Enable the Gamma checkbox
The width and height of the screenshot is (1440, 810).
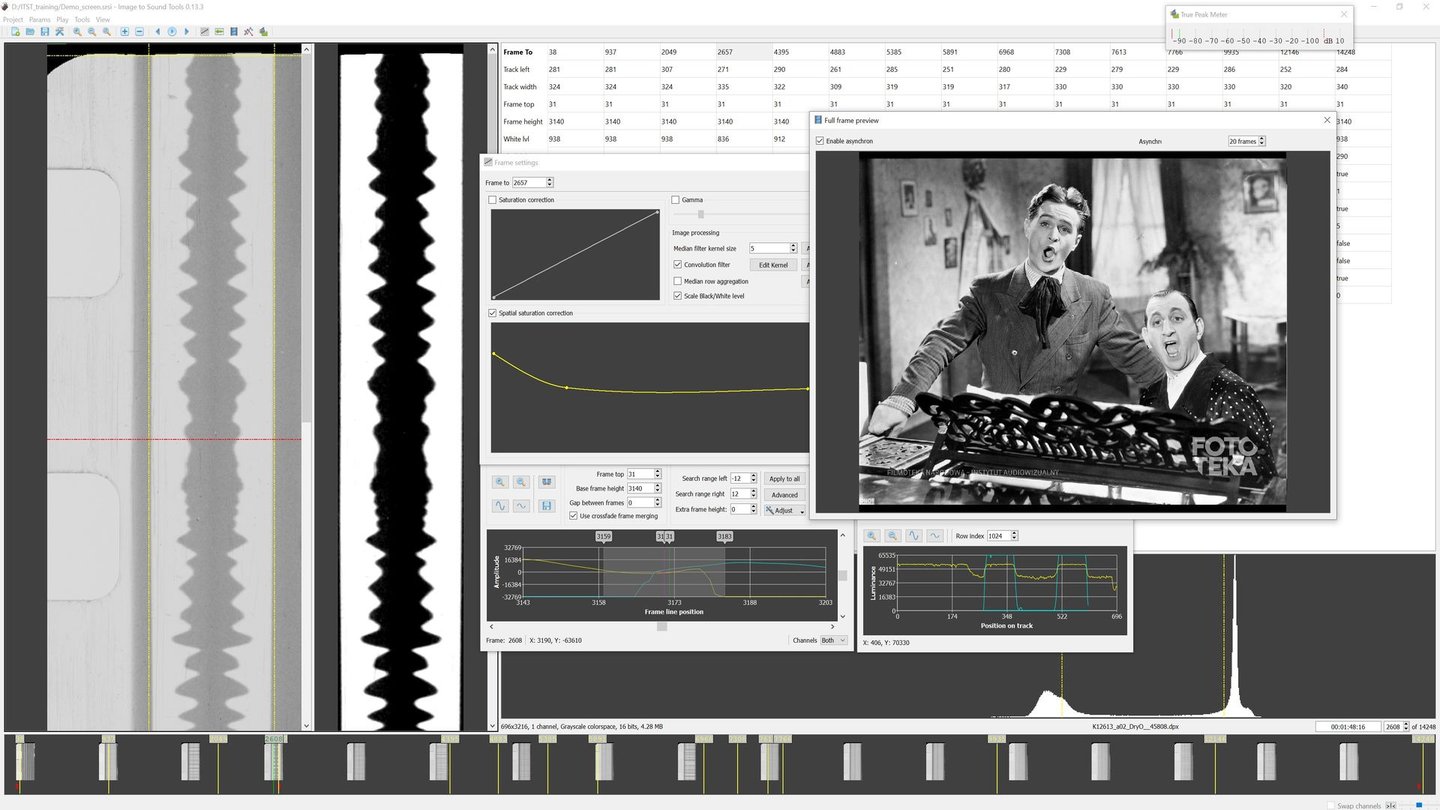(676, 200)
